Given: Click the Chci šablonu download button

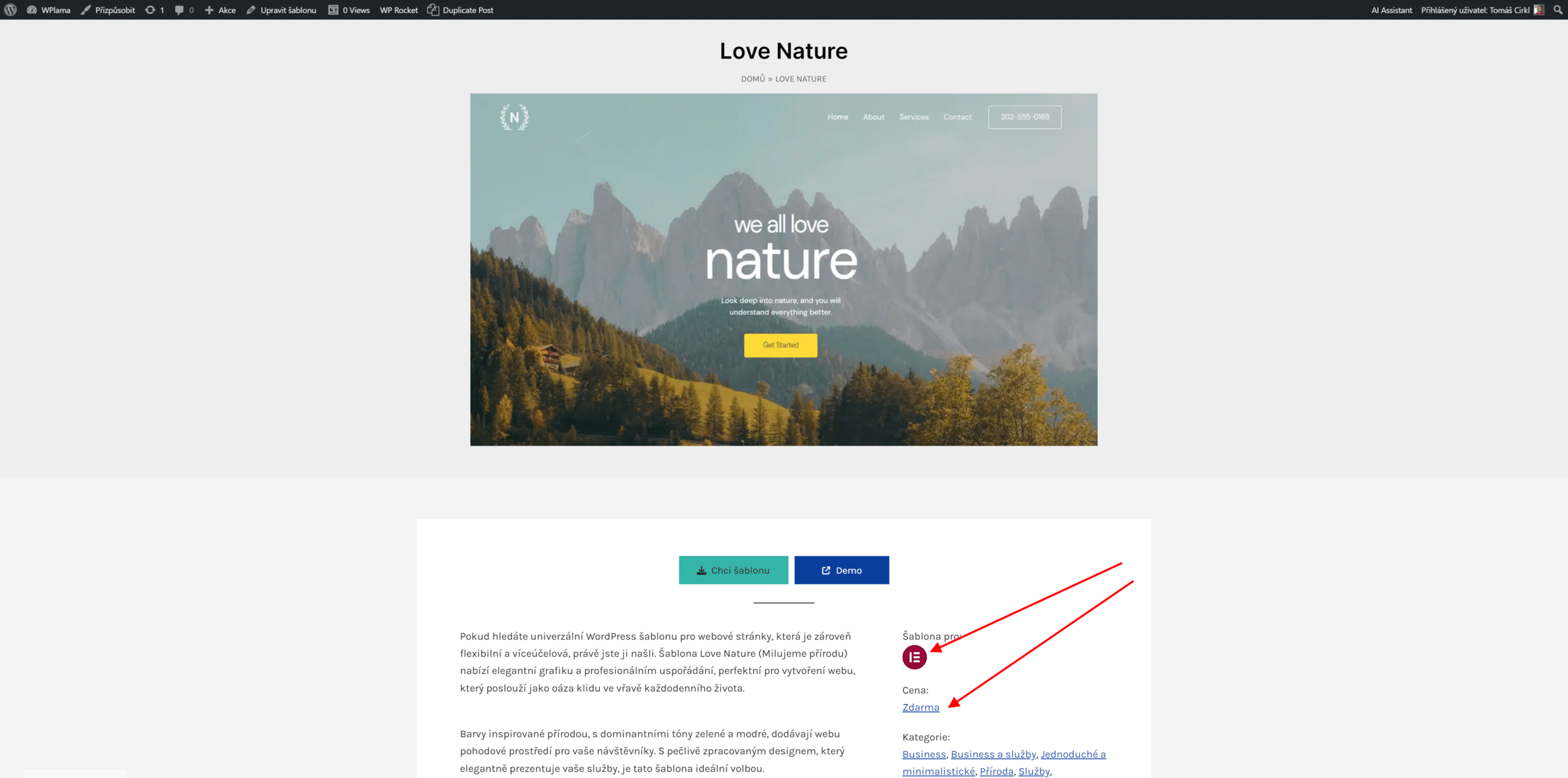Looking at the screenshot, I should 733,570.
